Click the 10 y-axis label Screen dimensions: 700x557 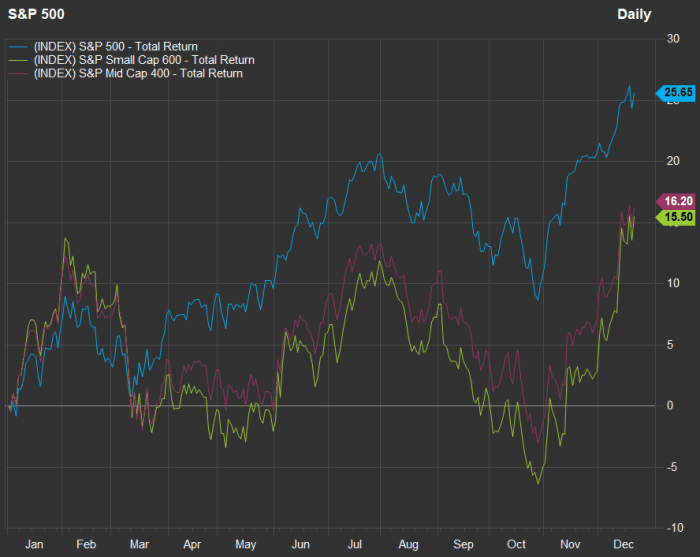(x=673, y=283)
